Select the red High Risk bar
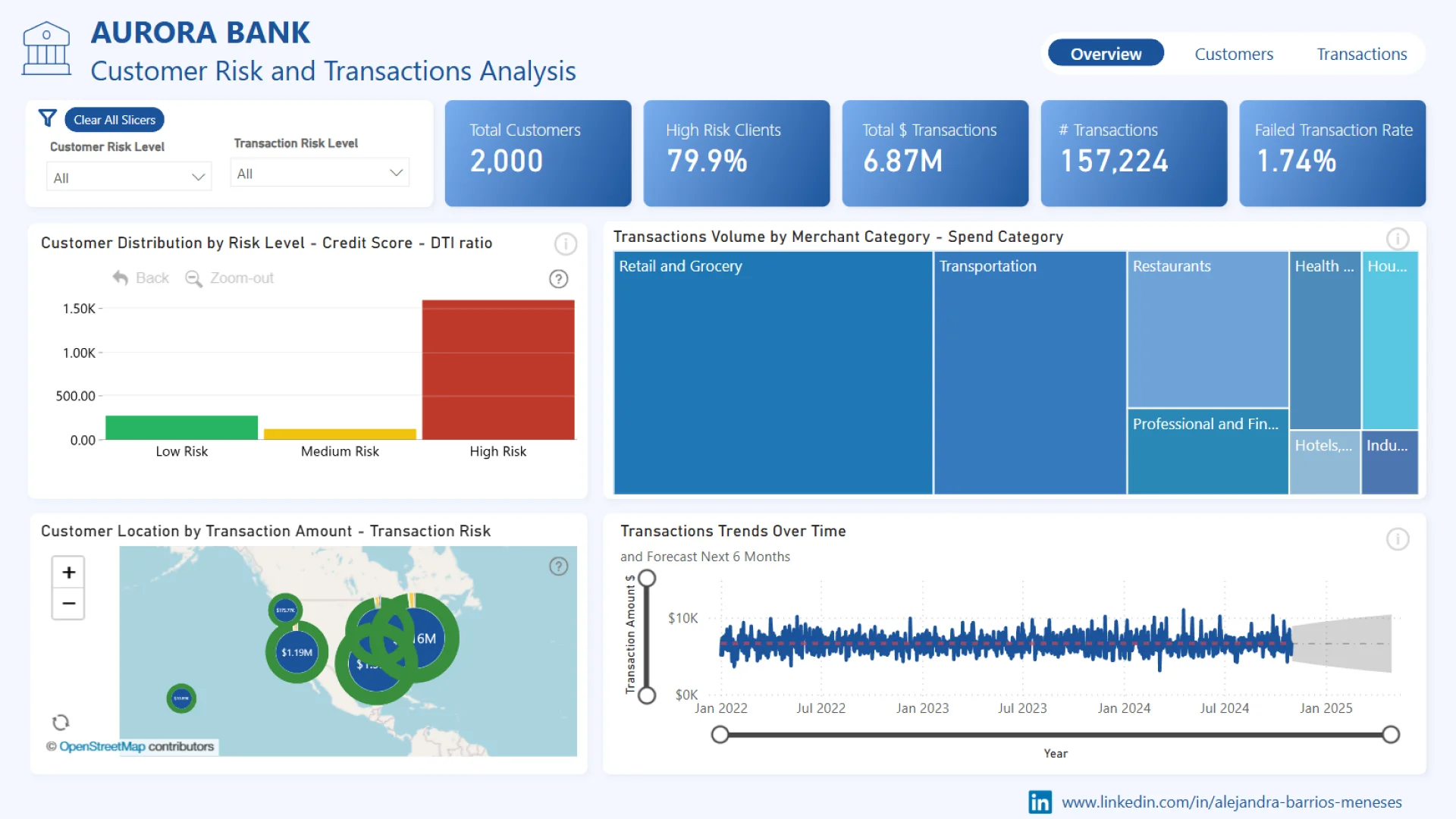Viewport: 1456px width, 819px height. tap(498, 370)
